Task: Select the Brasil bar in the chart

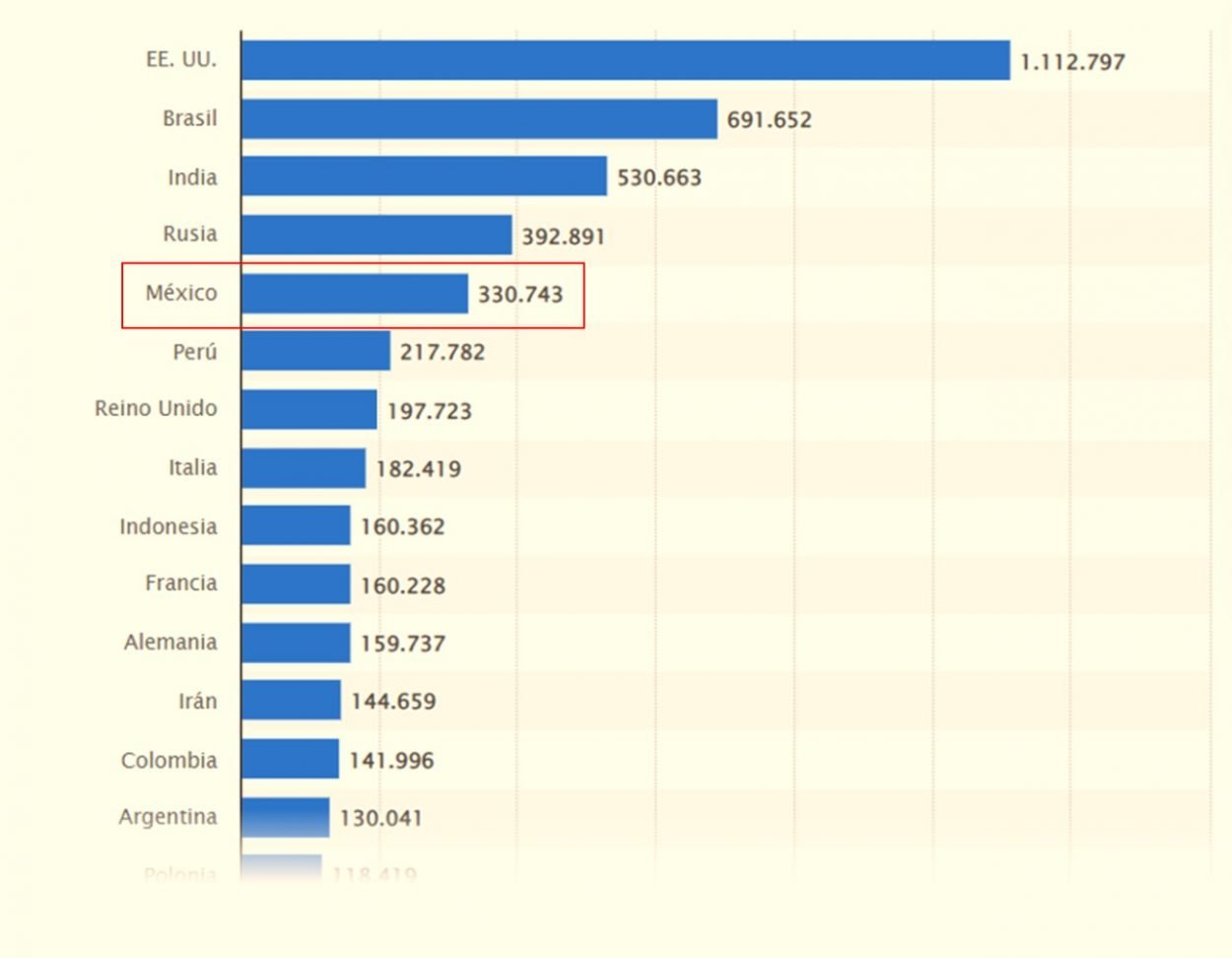Action: (x=479, y=119)
